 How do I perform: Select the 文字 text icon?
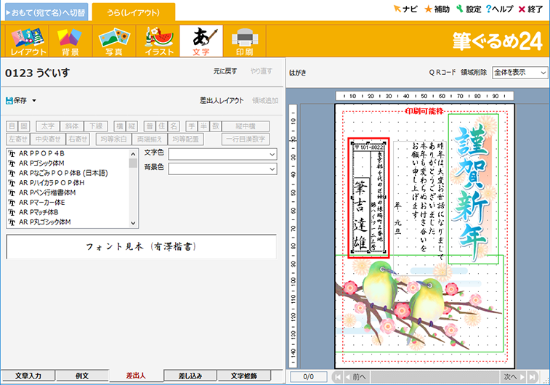click(201, 41)
